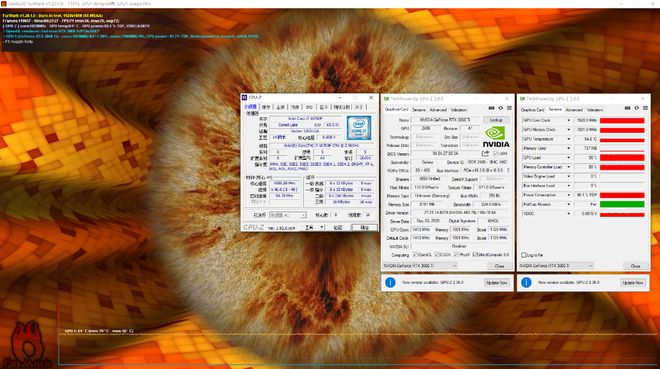Click the CPU-Z OK button at bottom right
The image size is (660, 369).
point(365,228)
